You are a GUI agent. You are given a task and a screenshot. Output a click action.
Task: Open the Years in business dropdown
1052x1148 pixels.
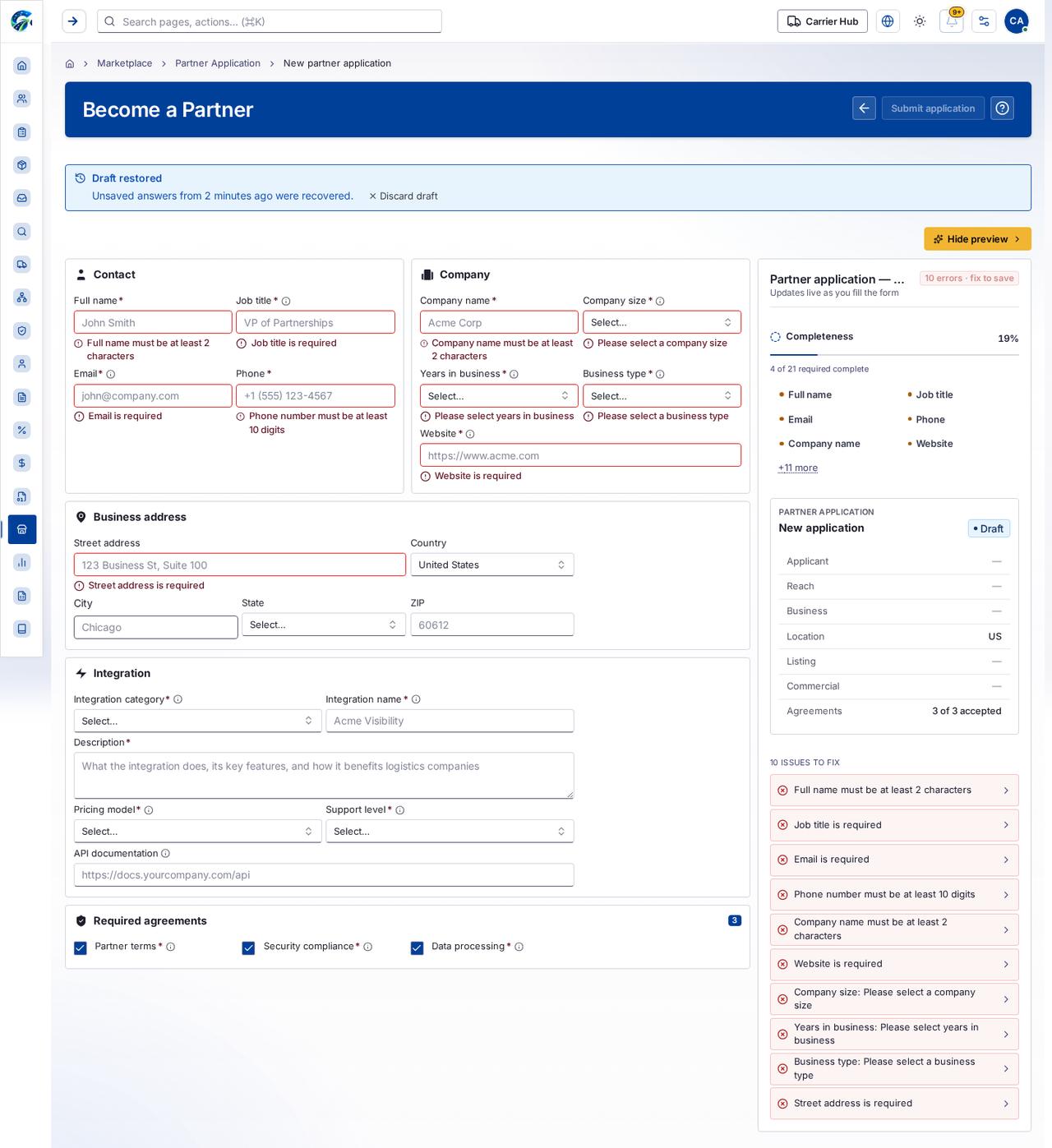point(499,396)
